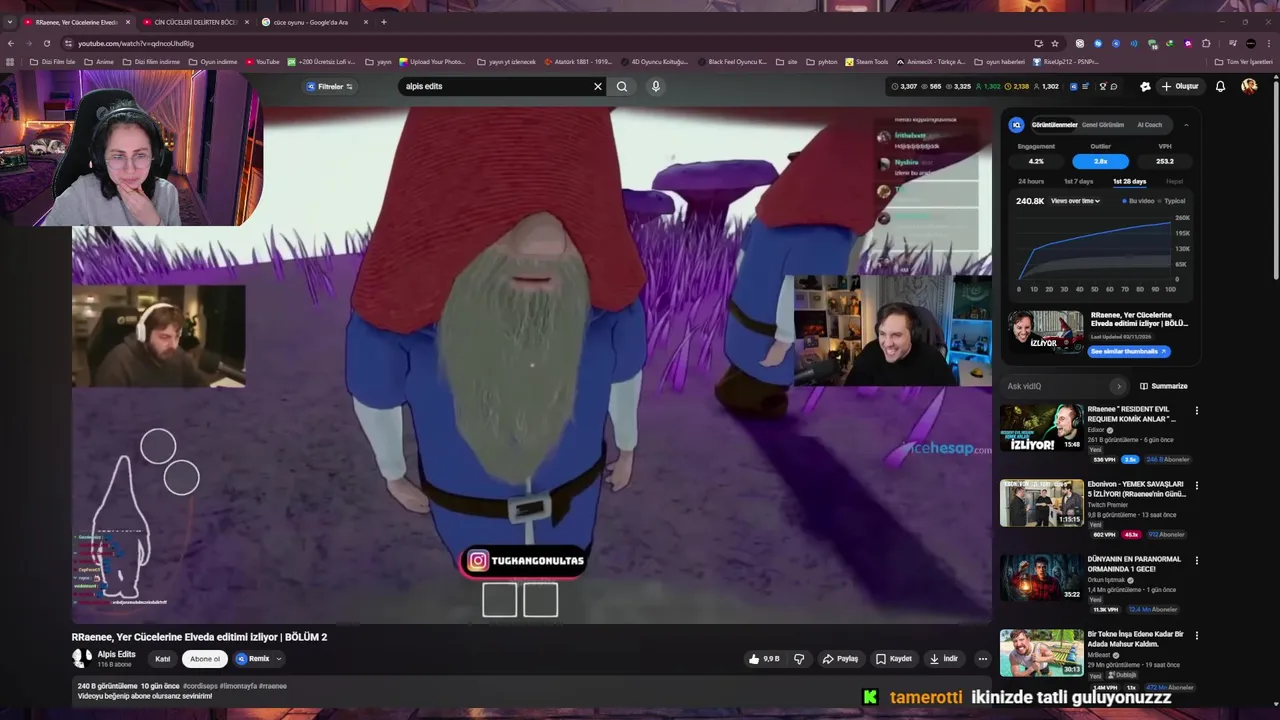Open the RESIDENT EVIL KOMİK ANLAR thumbnail
The image size is (1280, 720).
1041,428
